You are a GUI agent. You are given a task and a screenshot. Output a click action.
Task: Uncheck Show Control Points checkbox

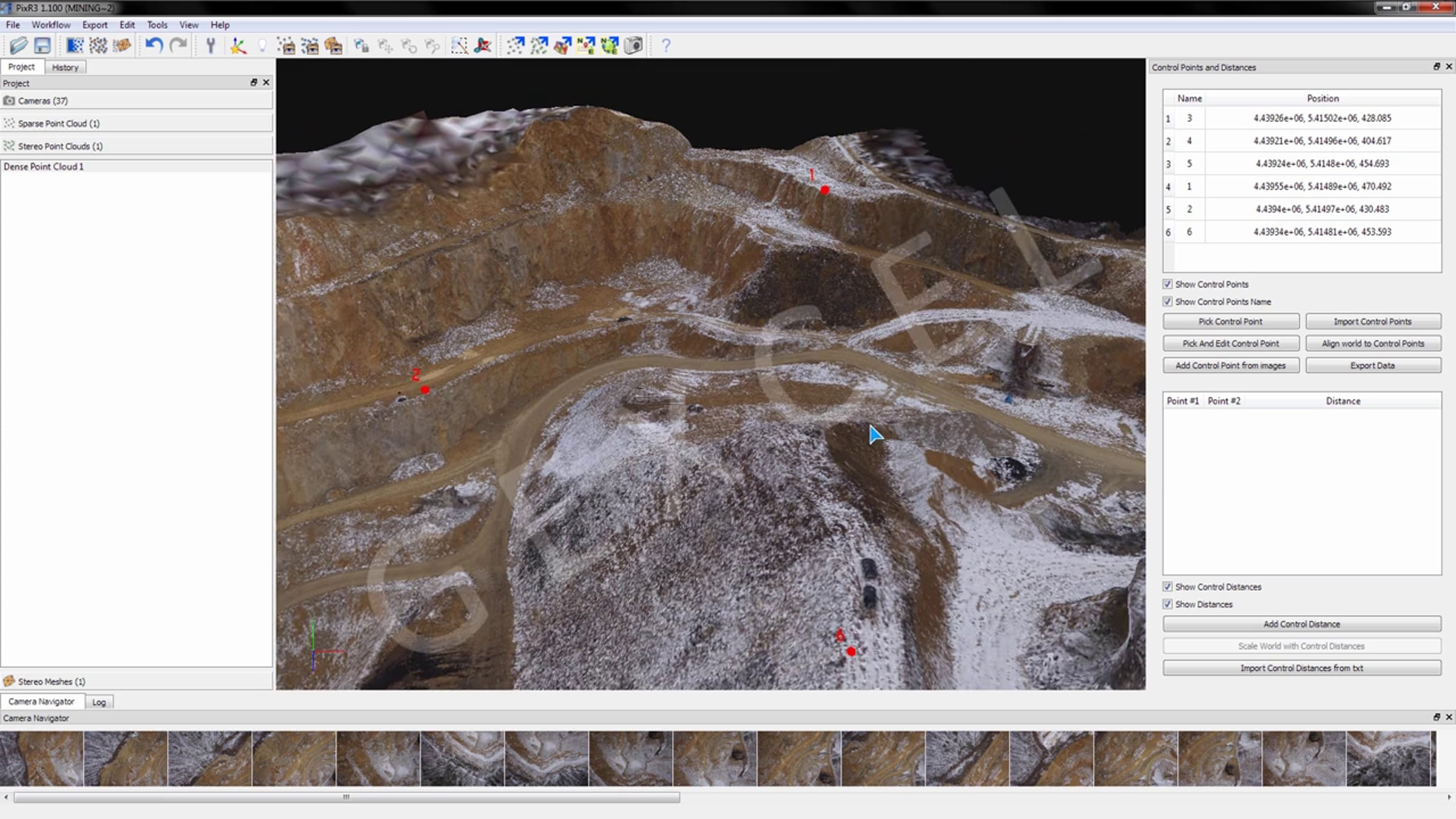[1168, 284]
